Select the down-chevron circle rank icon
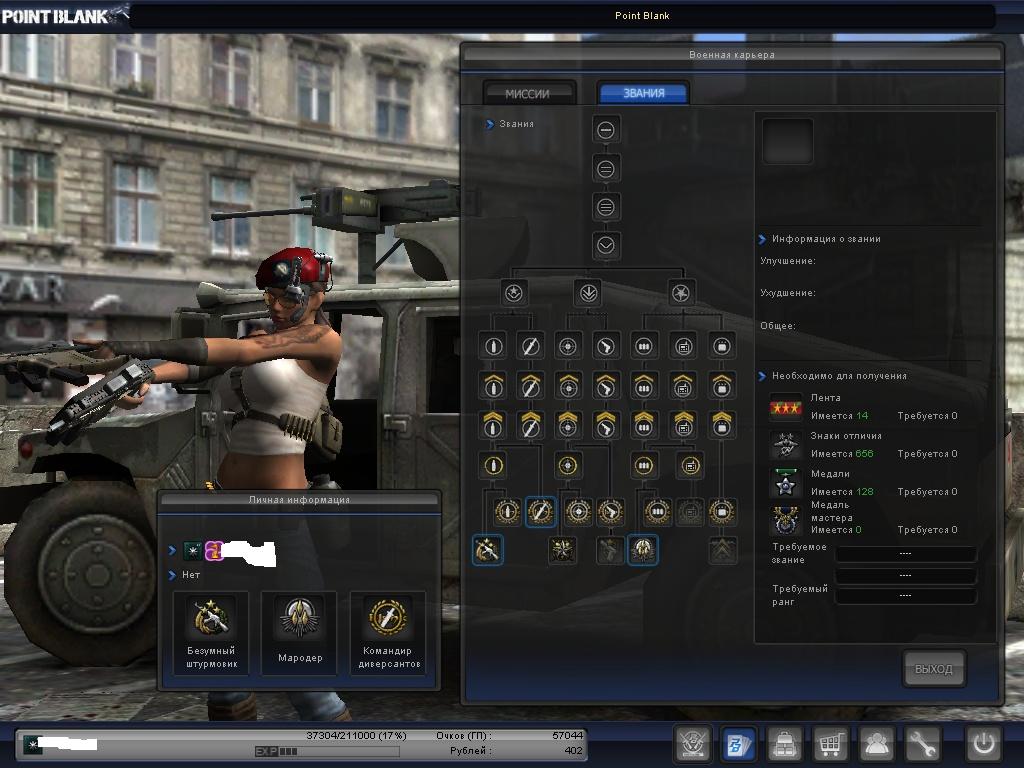1024x768 pixels. tap(606, 246)
